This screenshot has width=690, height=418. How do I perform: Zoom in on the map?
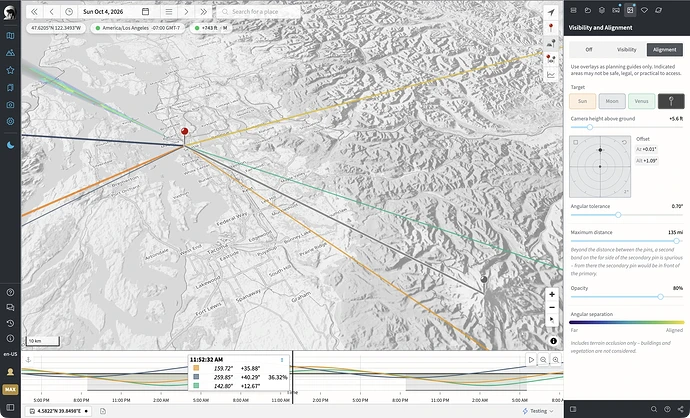[x=552, y=294]
